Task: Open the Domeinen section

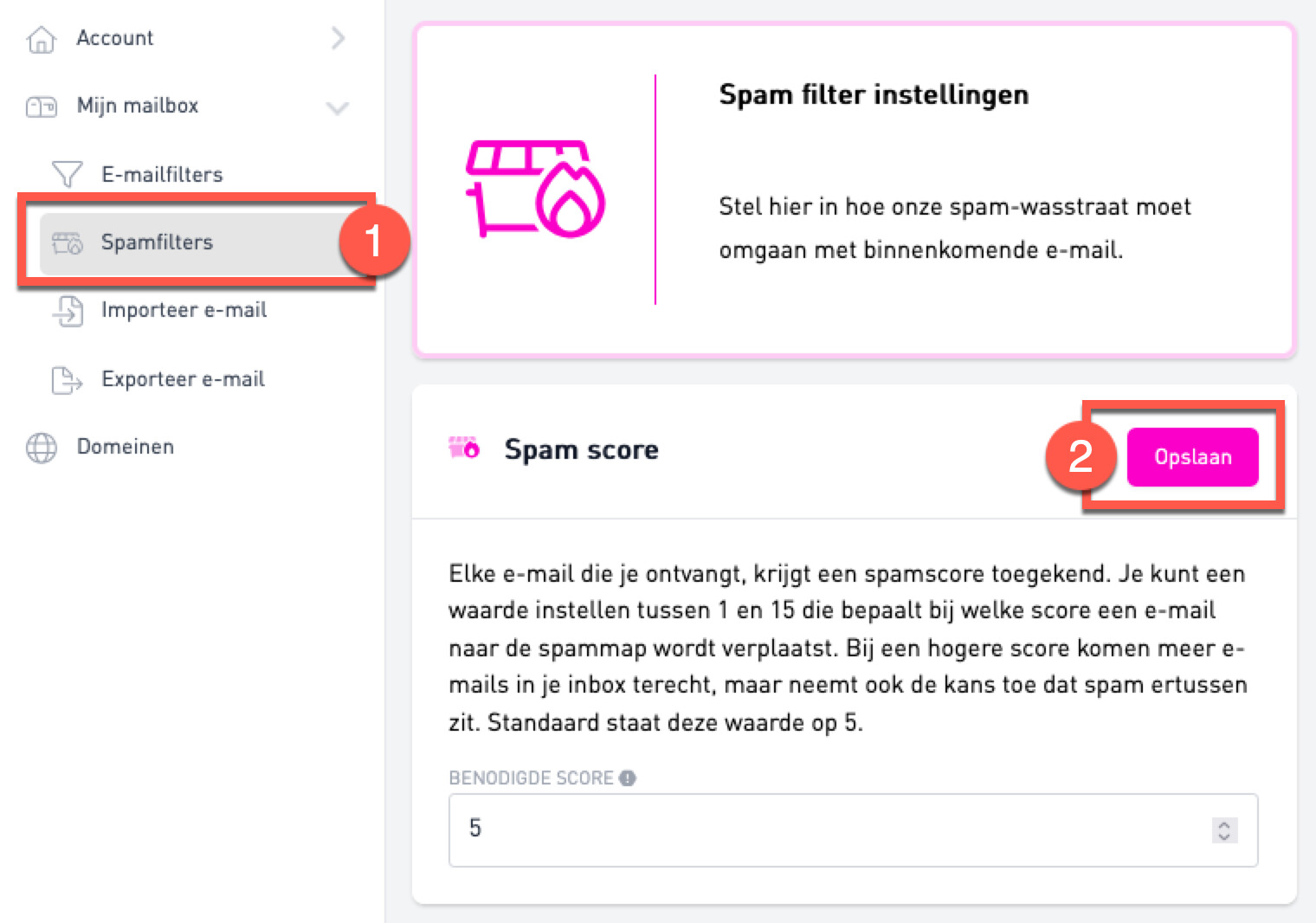Action: [126, 447]
